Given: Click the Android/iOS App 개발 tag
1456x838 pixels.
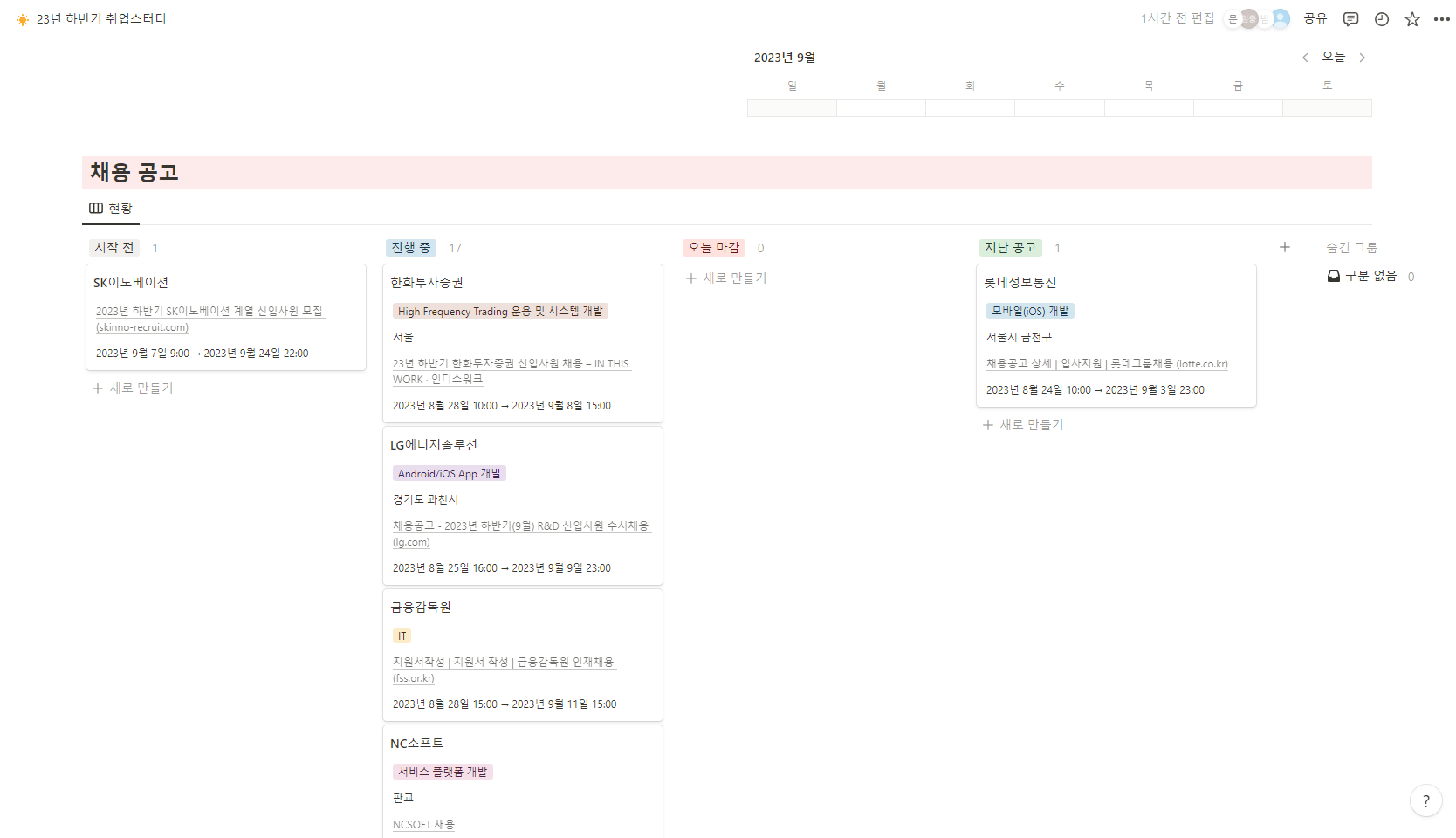Looking at the screenshot, I should point(450,474).
